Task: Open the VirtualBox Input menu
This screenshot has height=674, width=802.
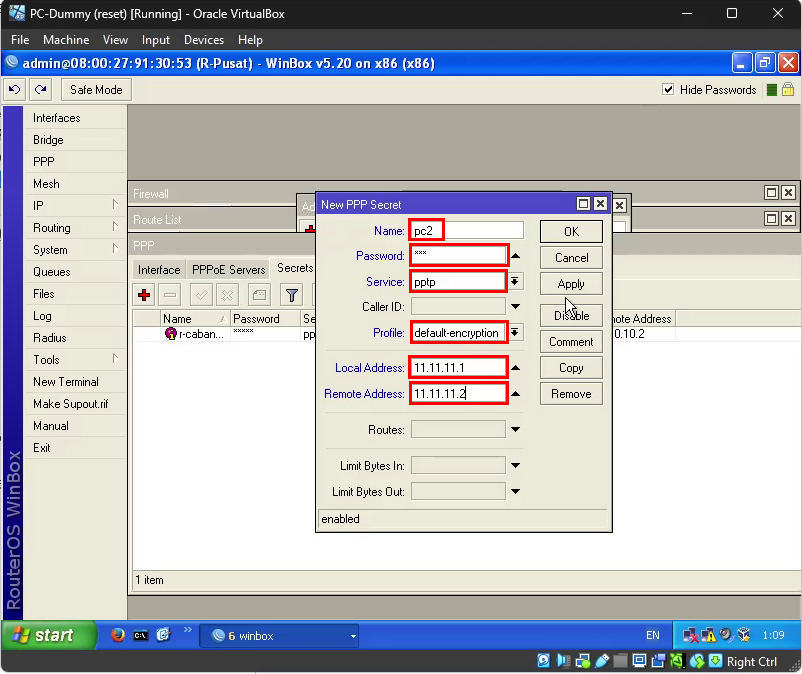Action: 155,40
